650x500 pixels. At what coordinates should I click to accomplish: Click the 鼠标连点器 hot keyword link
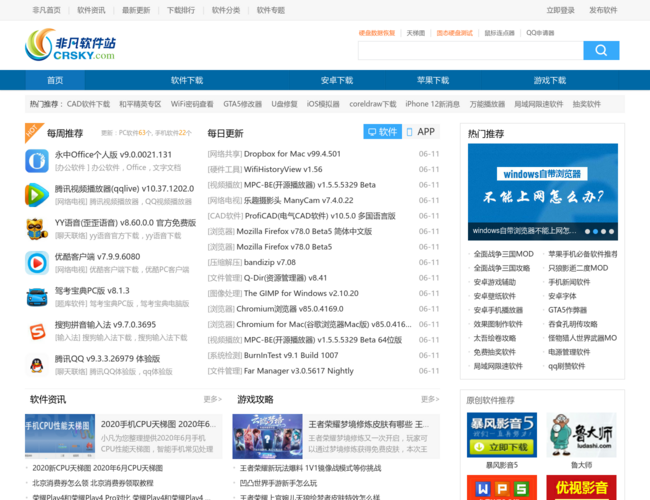(500, 33)
